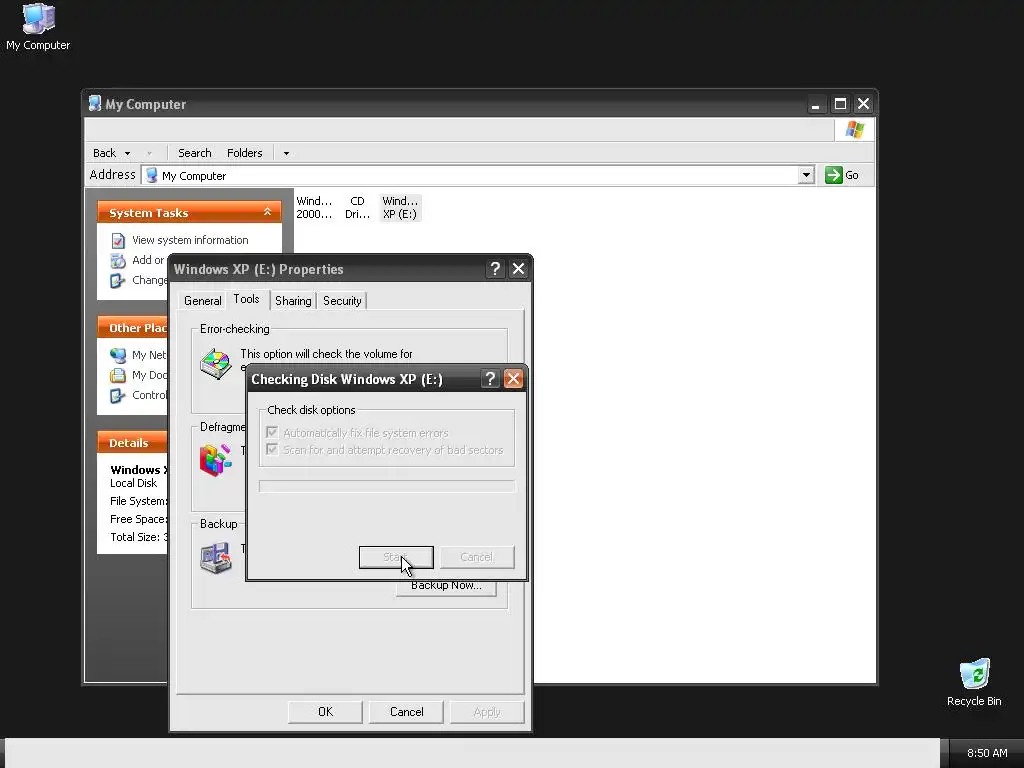The image size is (1024, 768).
Task: Click Apply in Properties dialog
Action: pos(487,712)
